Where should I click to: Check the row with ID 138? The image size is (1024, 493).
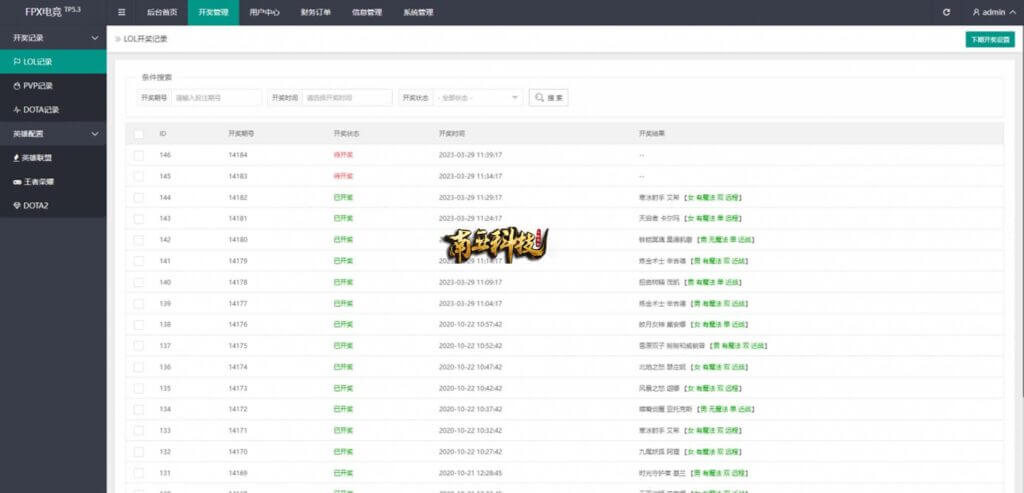click(138, 325)
